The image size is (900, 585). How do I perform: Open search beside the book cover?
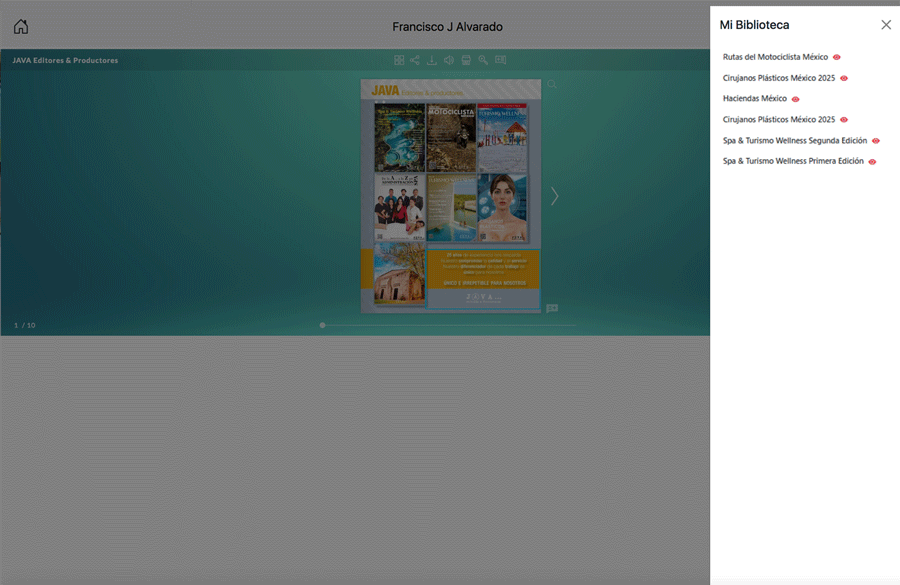(x=551, y=85)
